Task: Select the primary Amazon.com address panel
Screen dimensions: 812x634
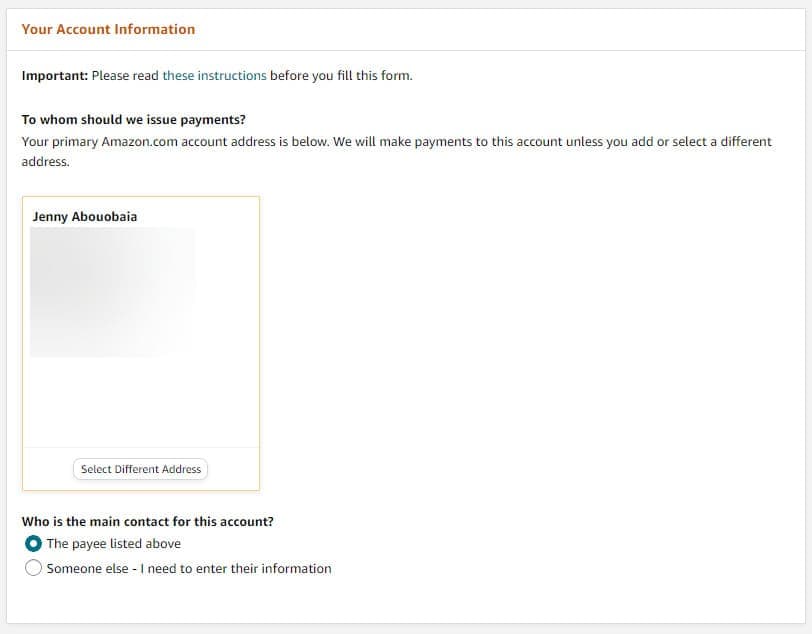Action: pyautogui.click(x=140, y=340)
